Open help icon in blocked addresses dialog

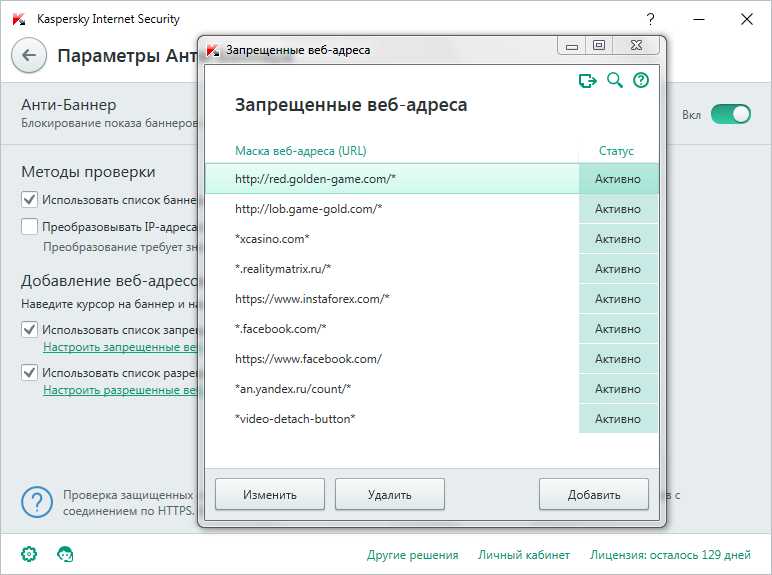click(x=641, y=80)
